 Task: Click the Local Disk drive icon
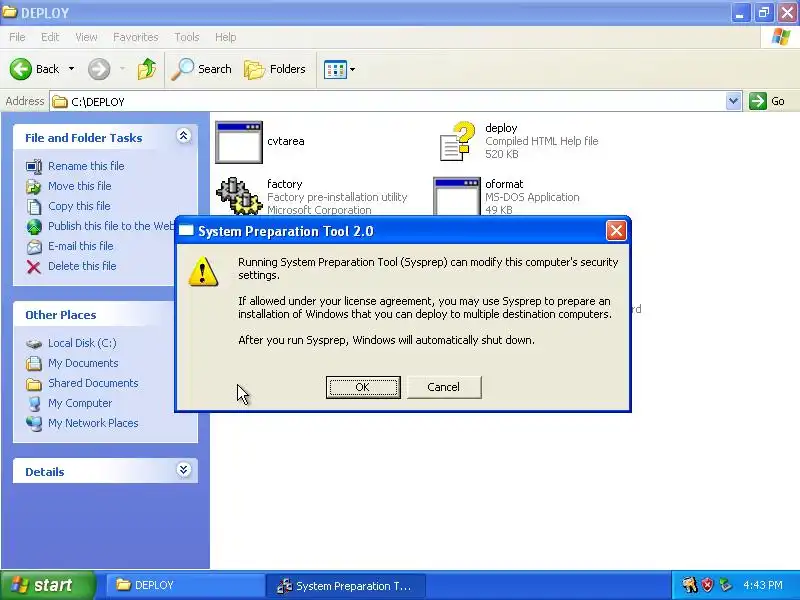click(x=34, y=343)
